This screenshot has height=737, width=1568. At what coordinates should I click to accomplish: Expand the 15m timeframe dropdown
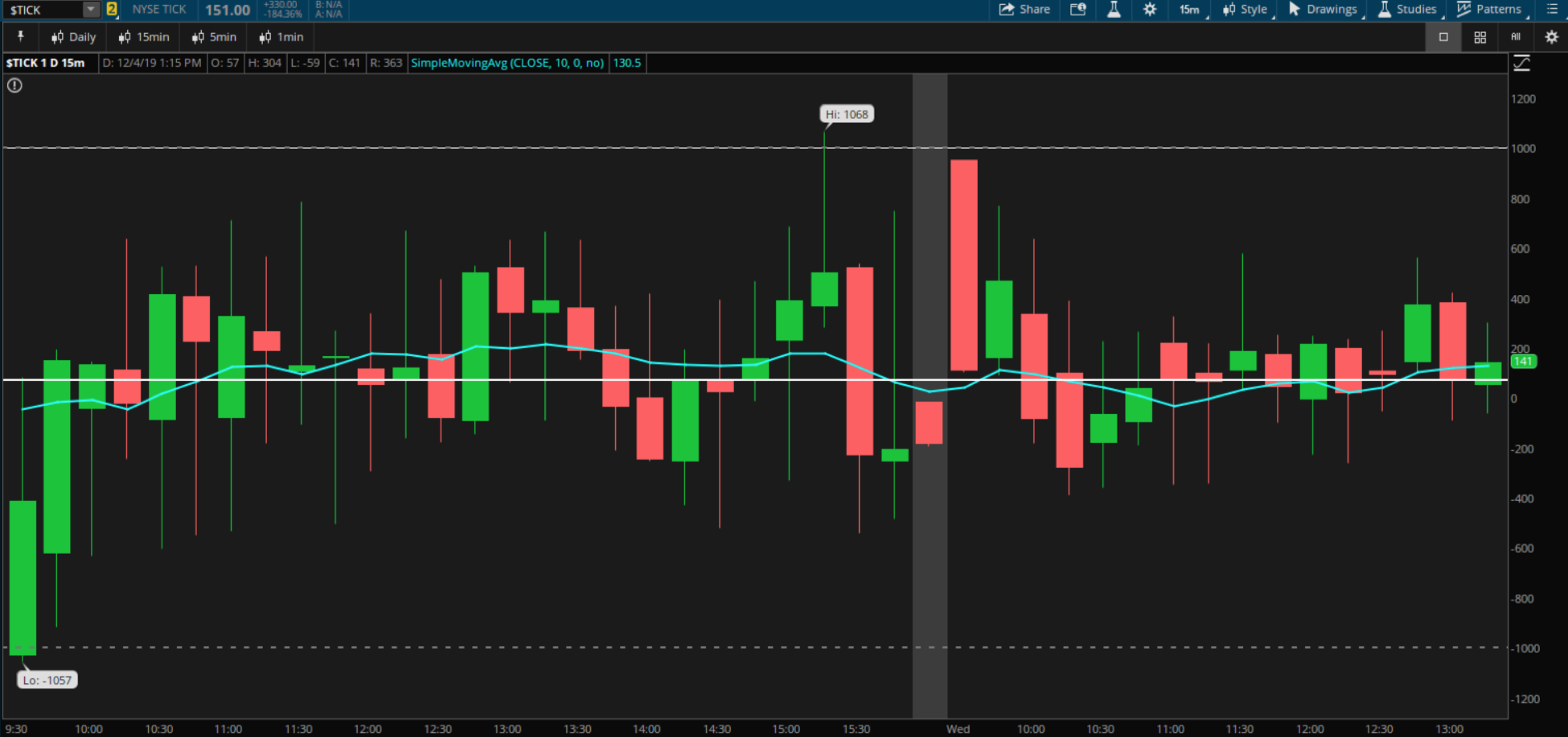click(1188, 9)
